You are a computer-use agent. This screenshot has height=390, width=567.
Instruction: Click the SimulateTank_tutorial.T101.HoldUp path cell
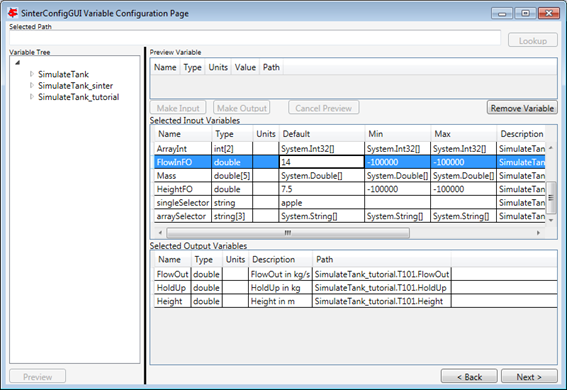pyautogui.click(x=381, y=288)
